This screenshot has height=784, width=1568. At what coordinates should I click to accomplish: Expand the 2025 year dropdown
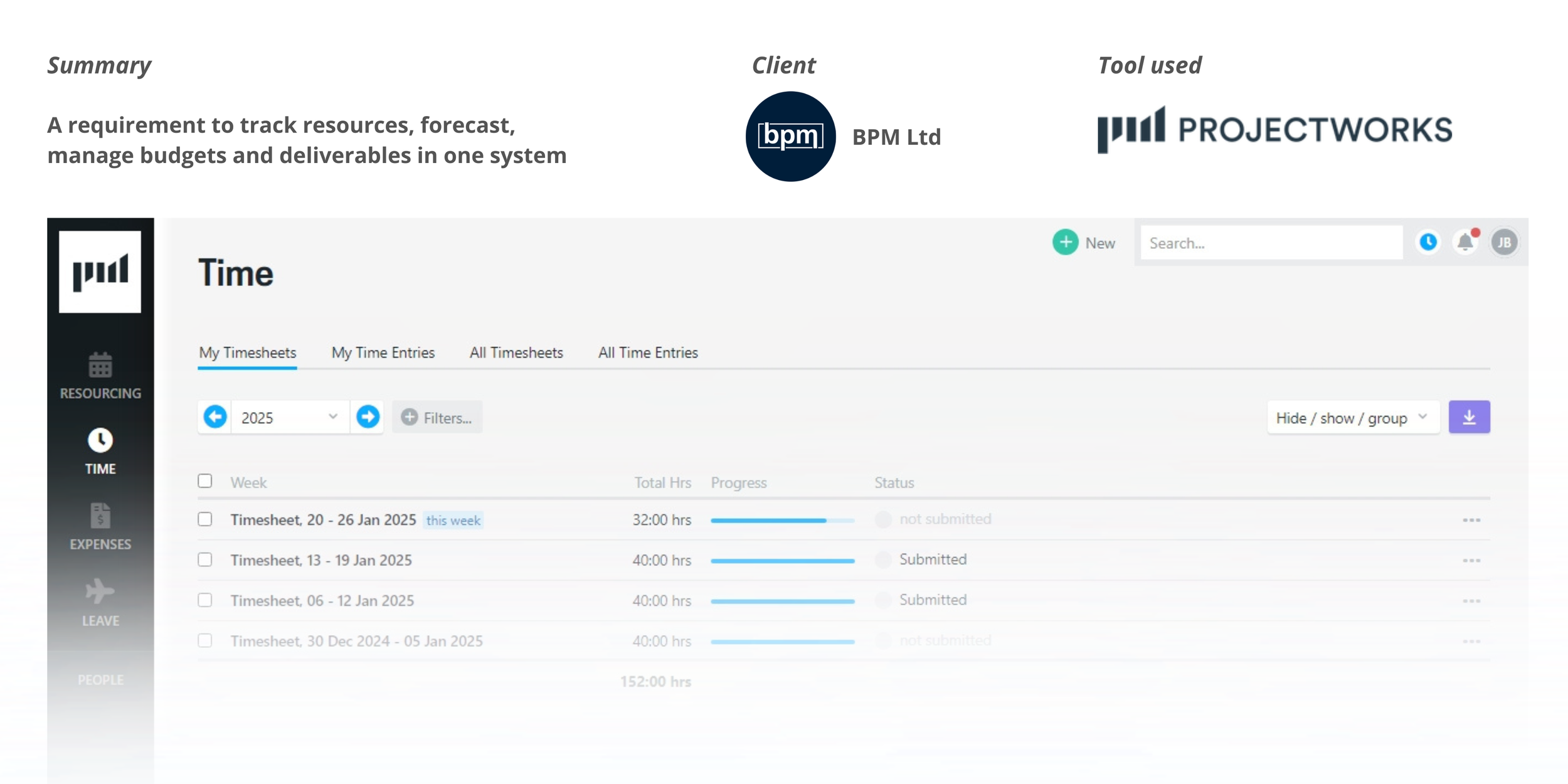coord(290,417)
